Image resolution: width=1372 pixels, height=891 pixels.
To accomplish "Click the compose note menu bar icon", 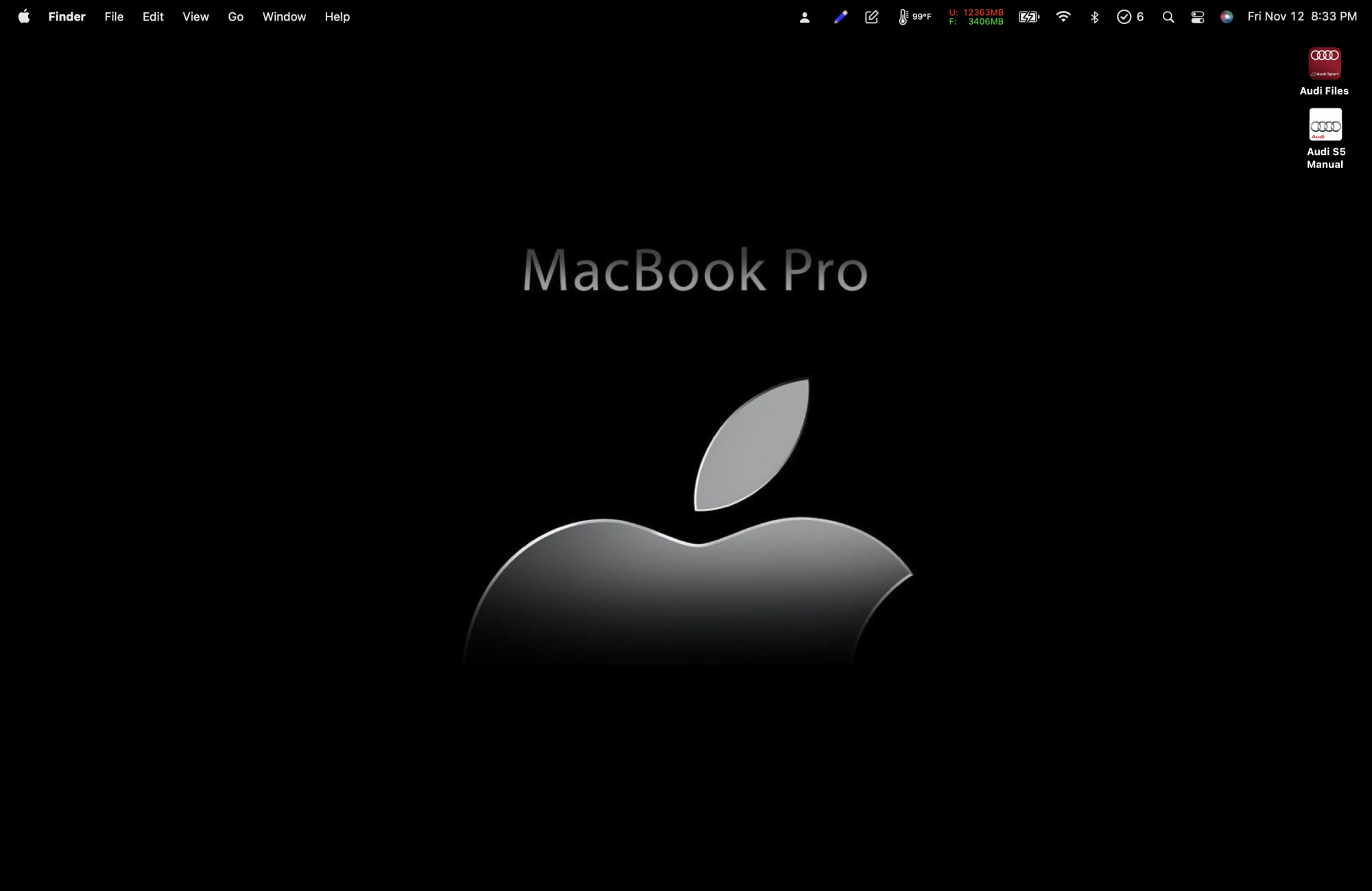I will click(872, 16).
